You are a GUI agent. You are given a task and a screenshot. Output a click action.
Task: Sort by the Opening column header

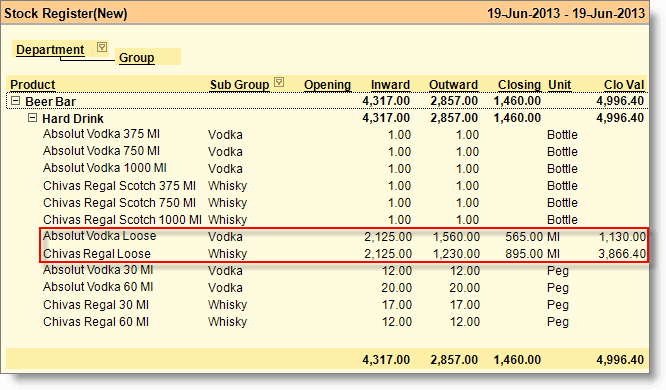(327, 85)
